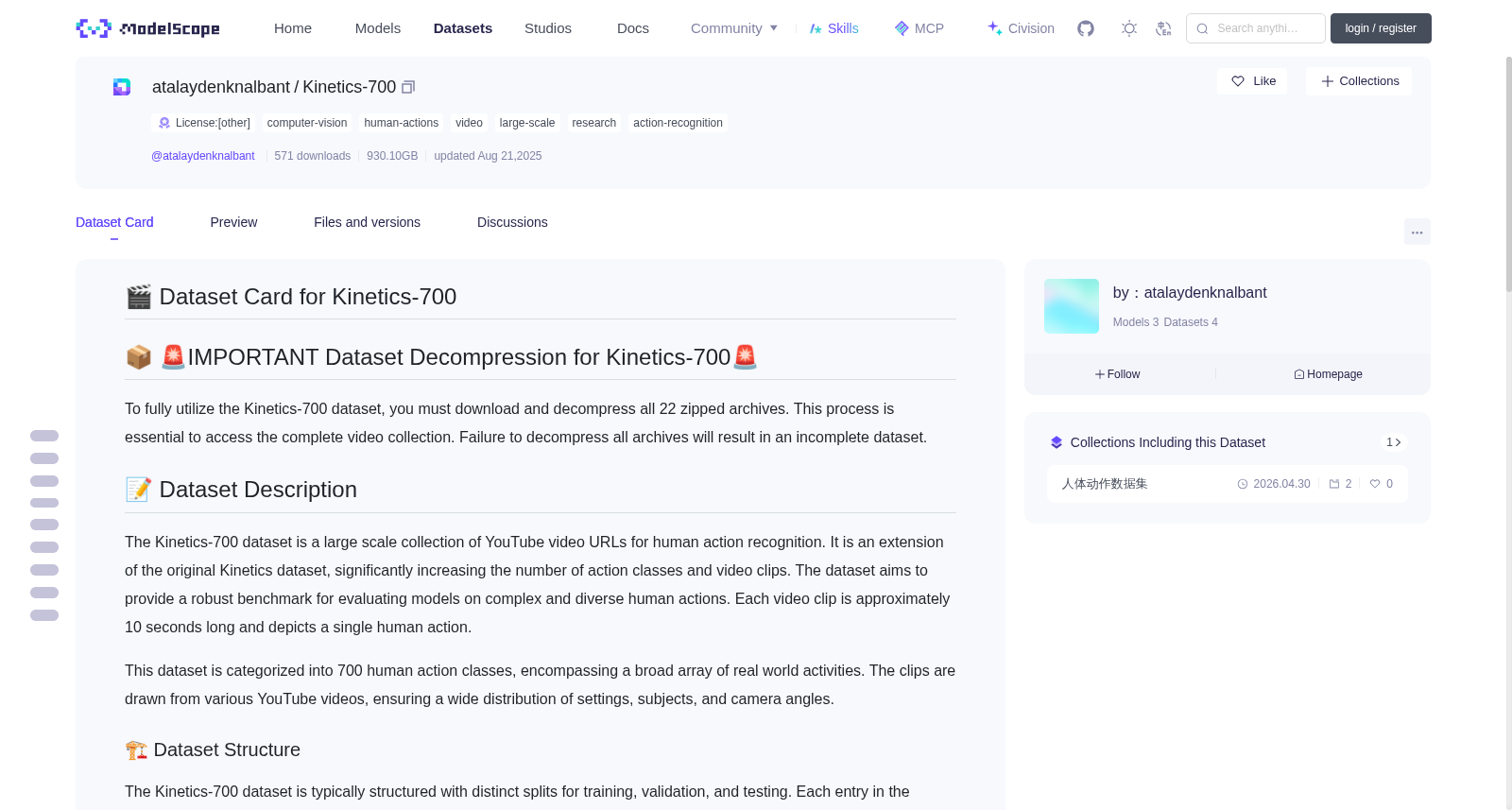The height and width of the screenshot is (810, 1512).
Task: Switch to the Files and versions tab
Action: pyautogui.click(x=367, y=222)
